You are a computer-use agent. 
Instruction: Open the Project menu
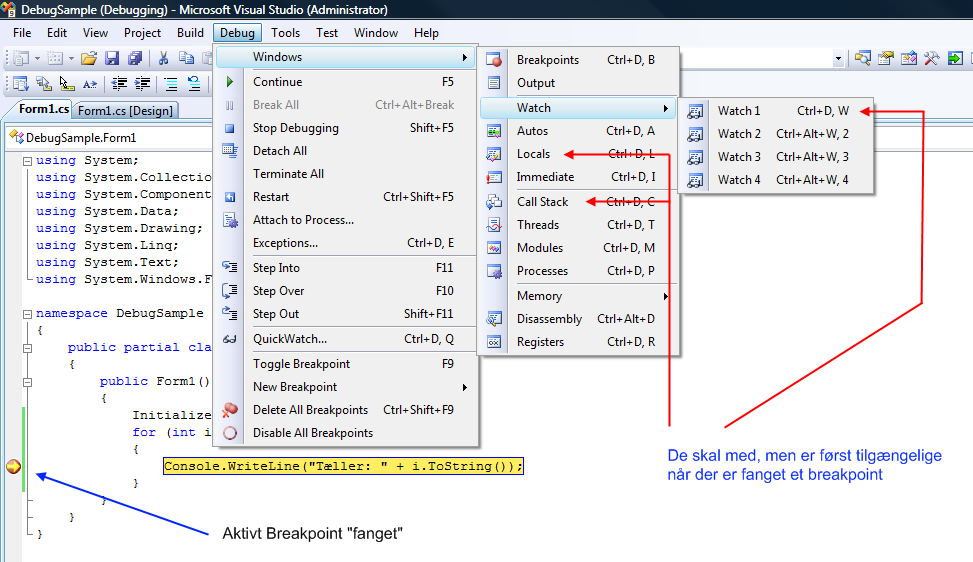(x=142, y=33)
